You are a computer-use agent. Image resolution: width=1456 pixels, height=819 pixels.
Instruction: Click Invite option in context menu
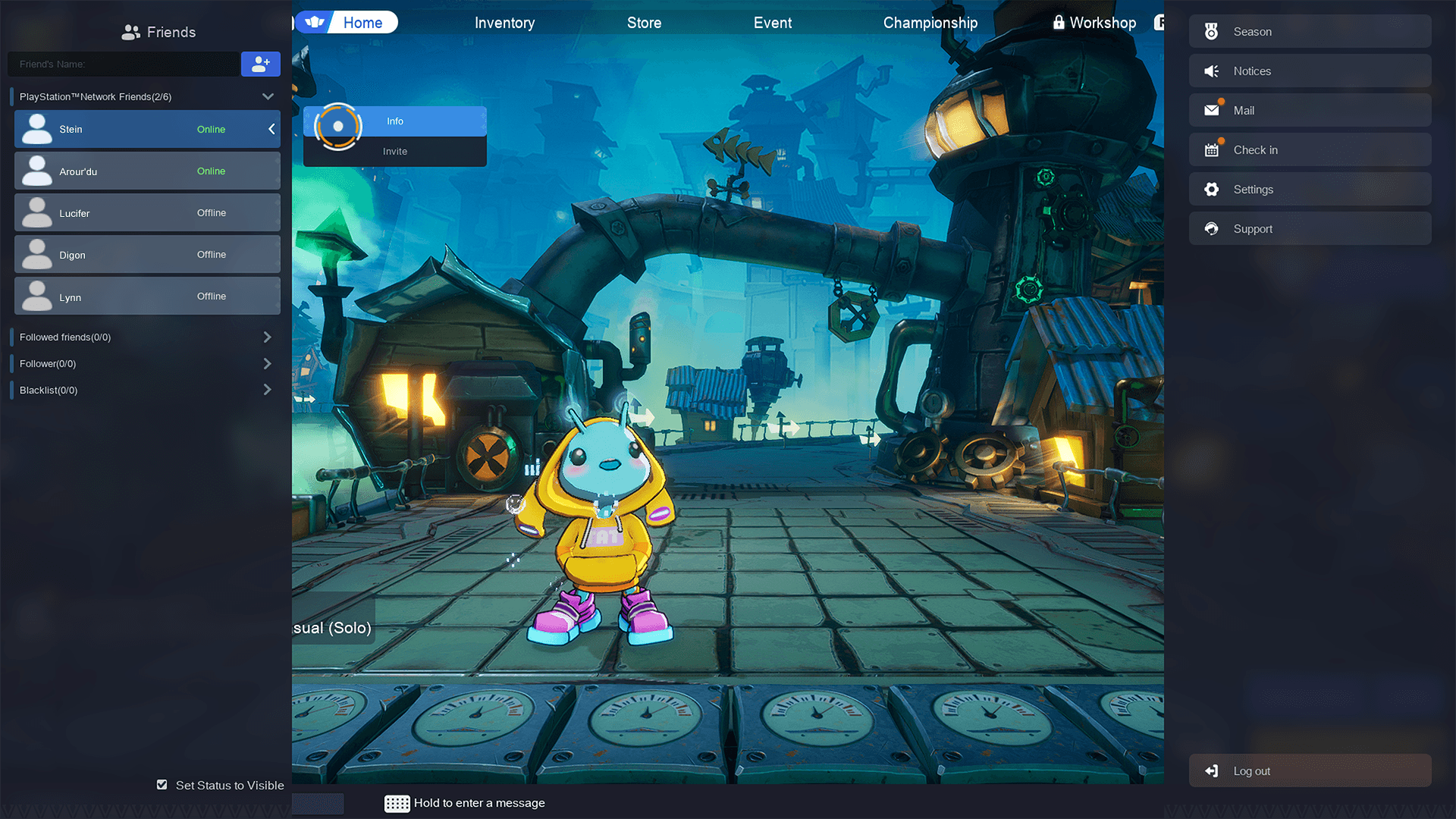[x=395, y=151]
